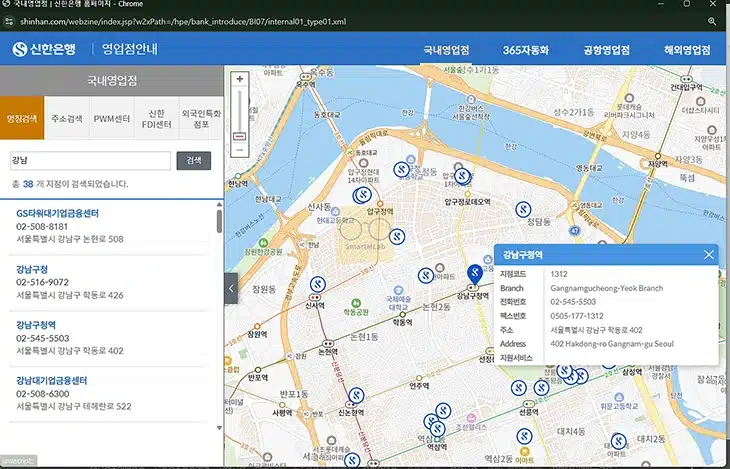Click the Chrome site info icon beside URL
730x469 pixels.
click(x=8, y=21)
